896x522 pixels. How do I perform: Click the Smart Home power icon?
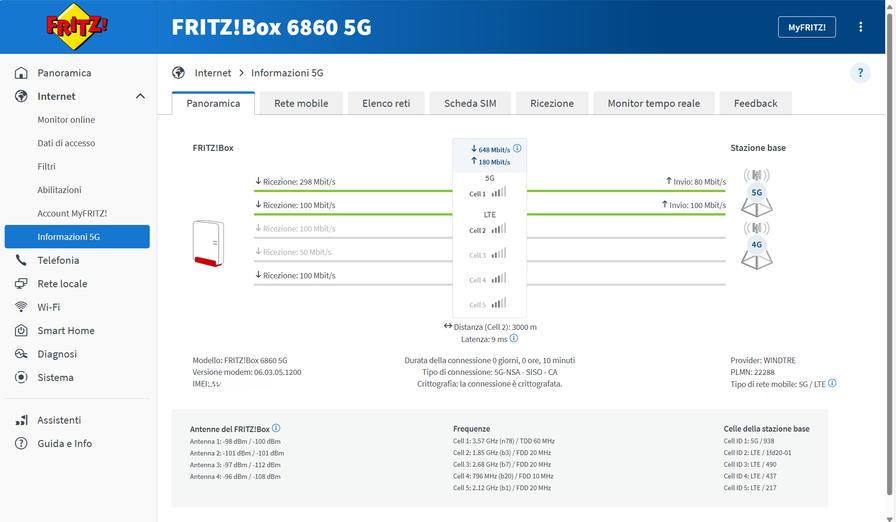click(21, 330)
